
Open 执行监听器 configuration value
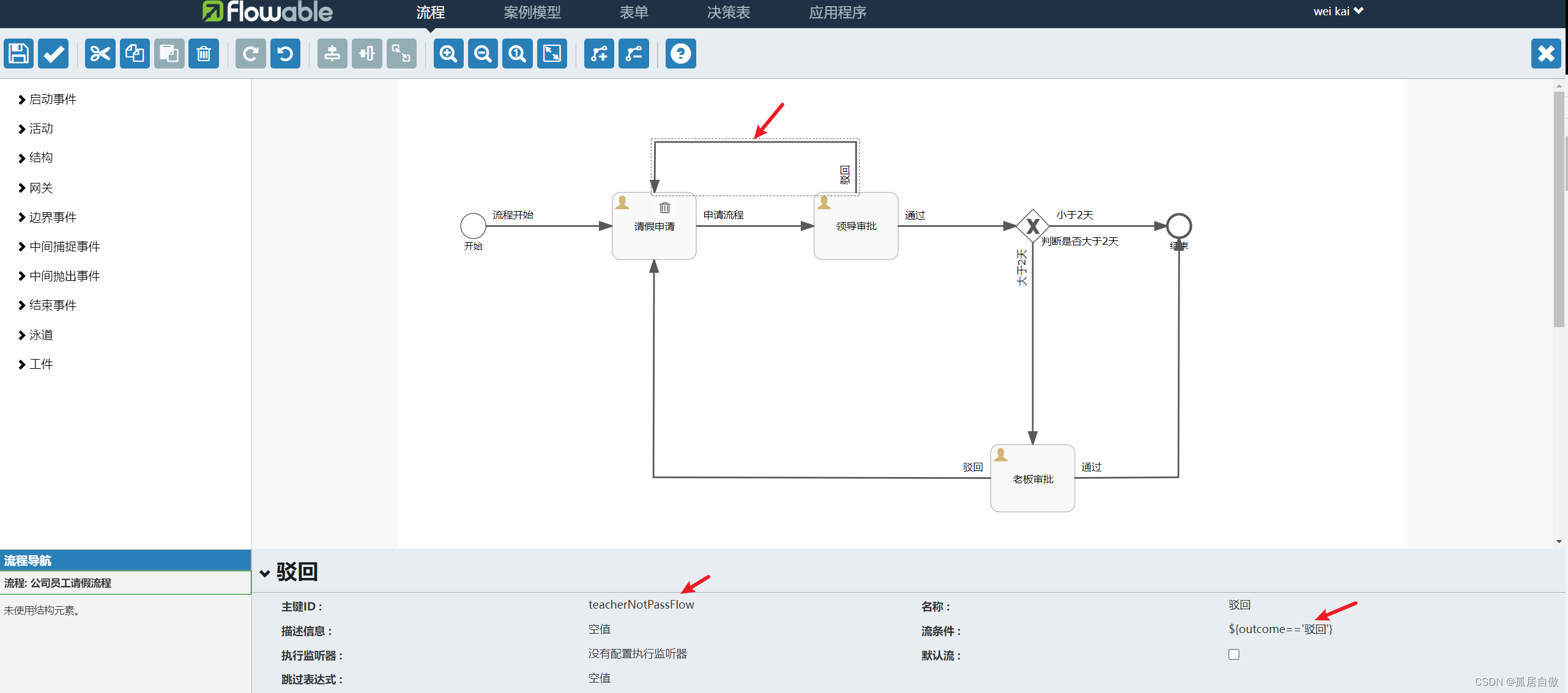coord(637,653)
